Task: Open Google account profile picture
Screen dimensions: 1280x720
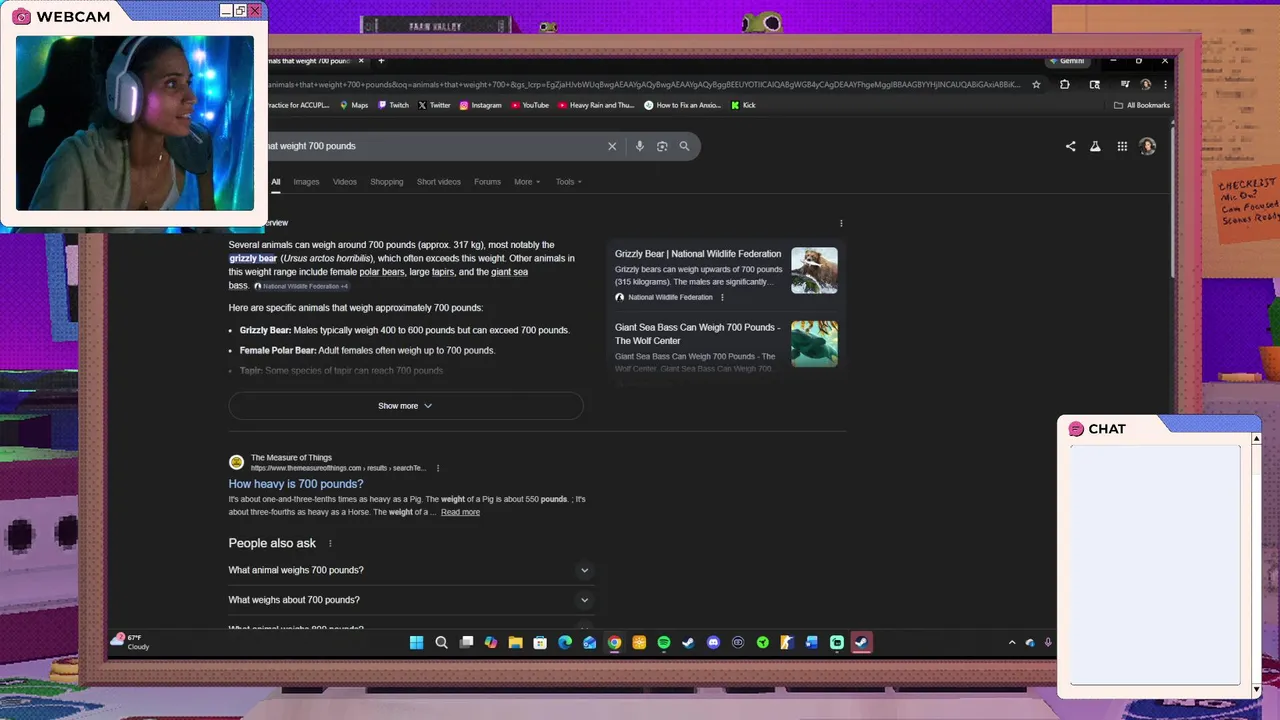Action: (1147, 146)
